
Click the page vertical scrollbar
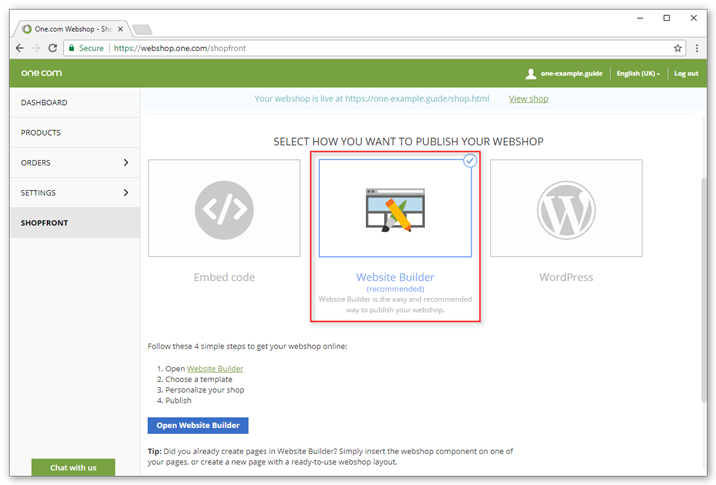tap(704, 290)
